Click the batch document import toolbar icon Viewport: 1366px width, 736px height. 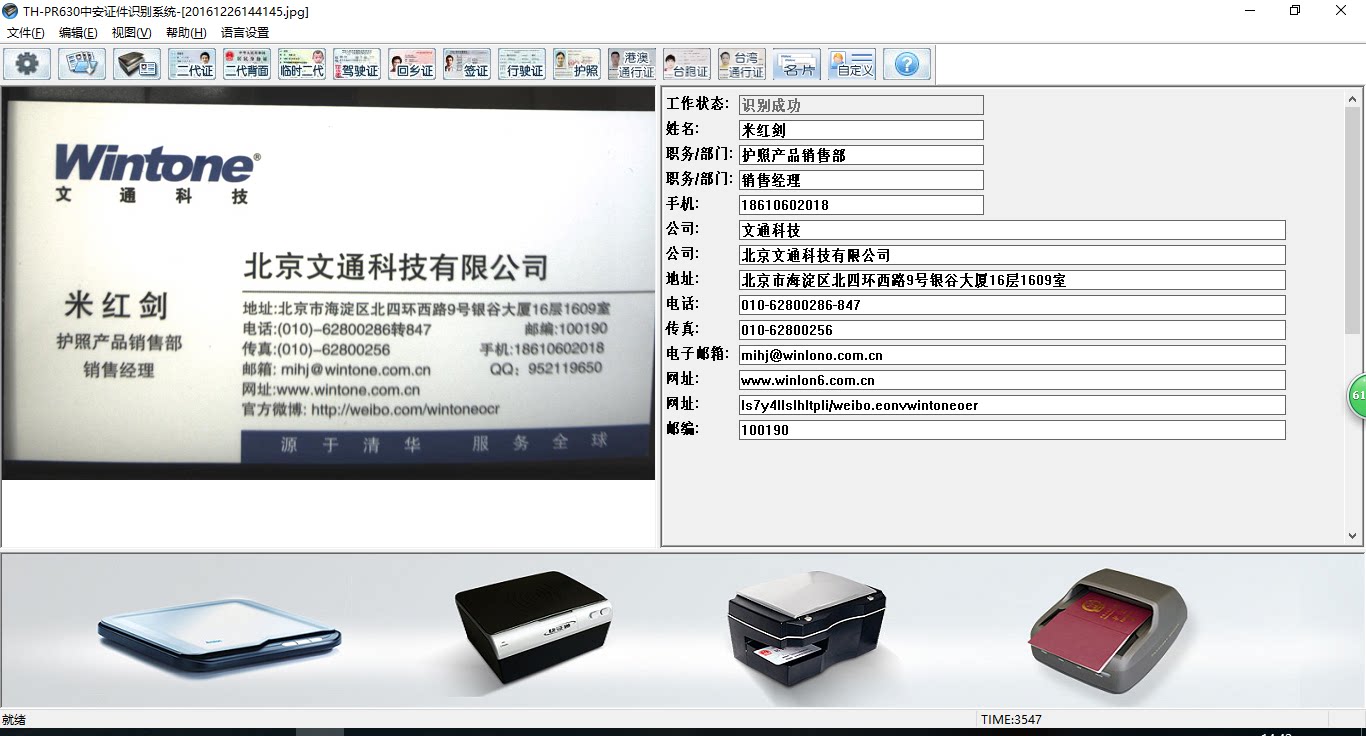[82, 64]
